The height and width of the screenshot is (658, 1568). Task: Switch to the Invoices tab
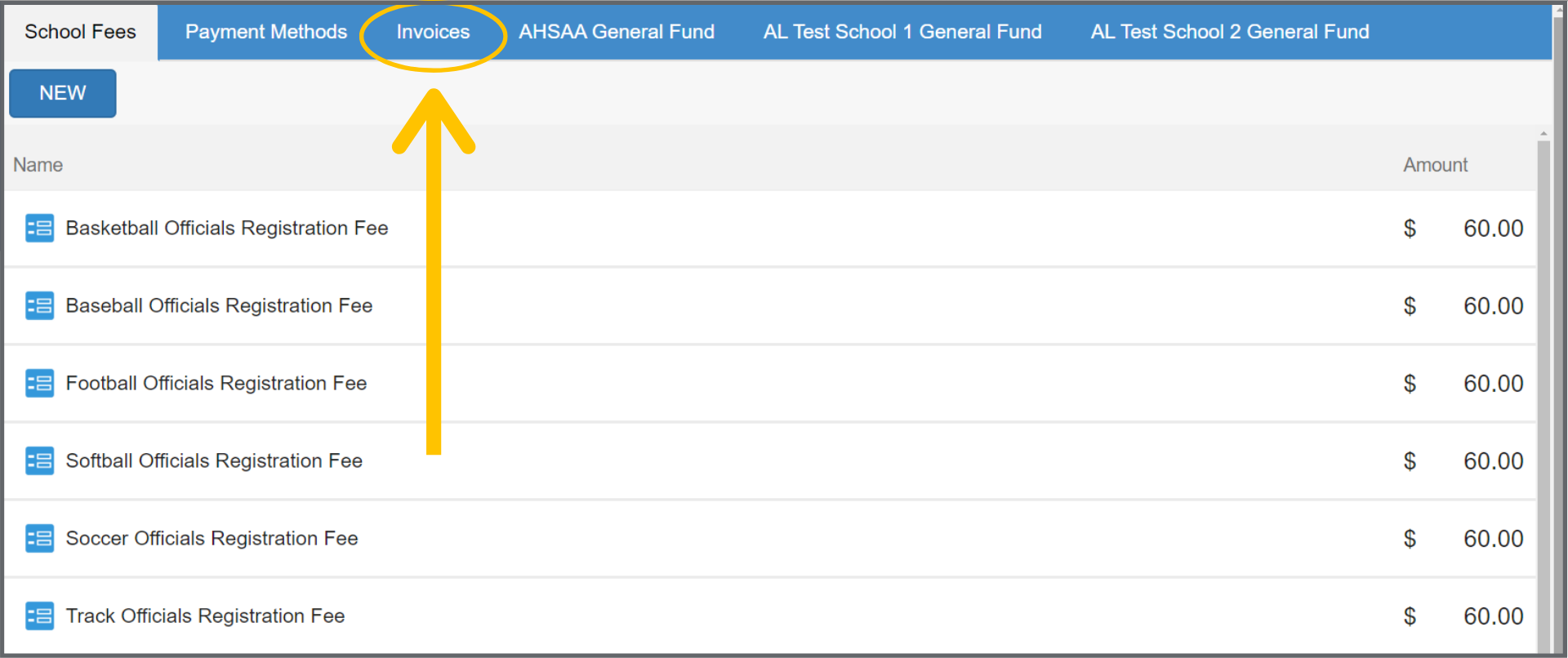click(x=433, y=32)
